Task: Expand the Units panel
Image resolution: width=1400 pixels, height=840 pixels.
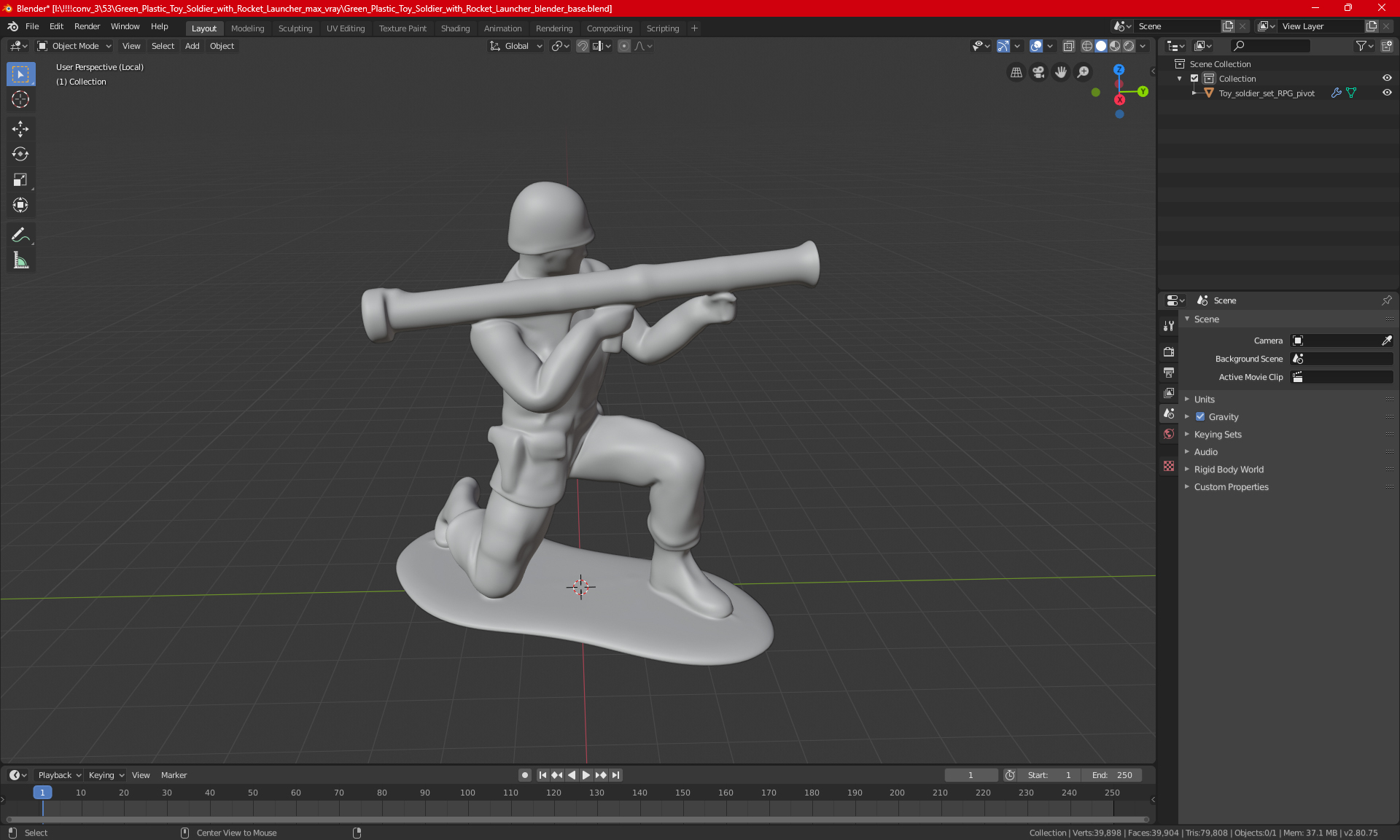Action: coord(1205,400)
